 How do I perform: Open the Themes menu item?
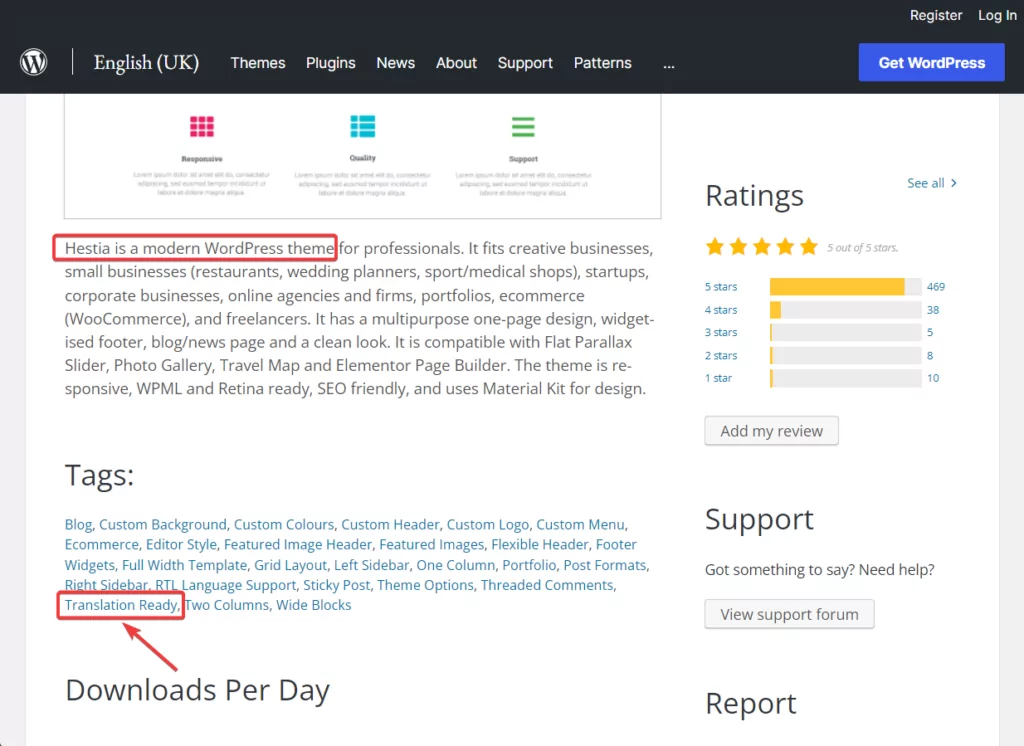[x=258, y=63]
